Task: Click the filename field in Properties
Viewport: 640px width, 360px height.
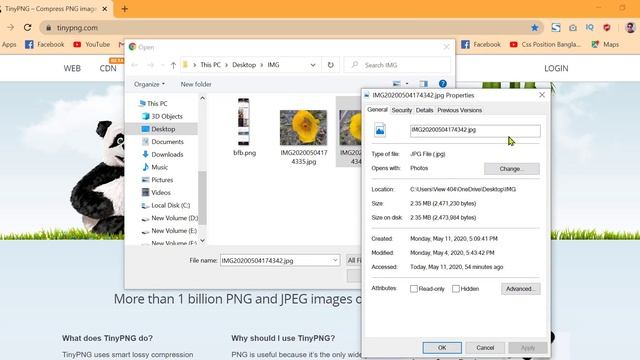Action: [x=475, y=131]
